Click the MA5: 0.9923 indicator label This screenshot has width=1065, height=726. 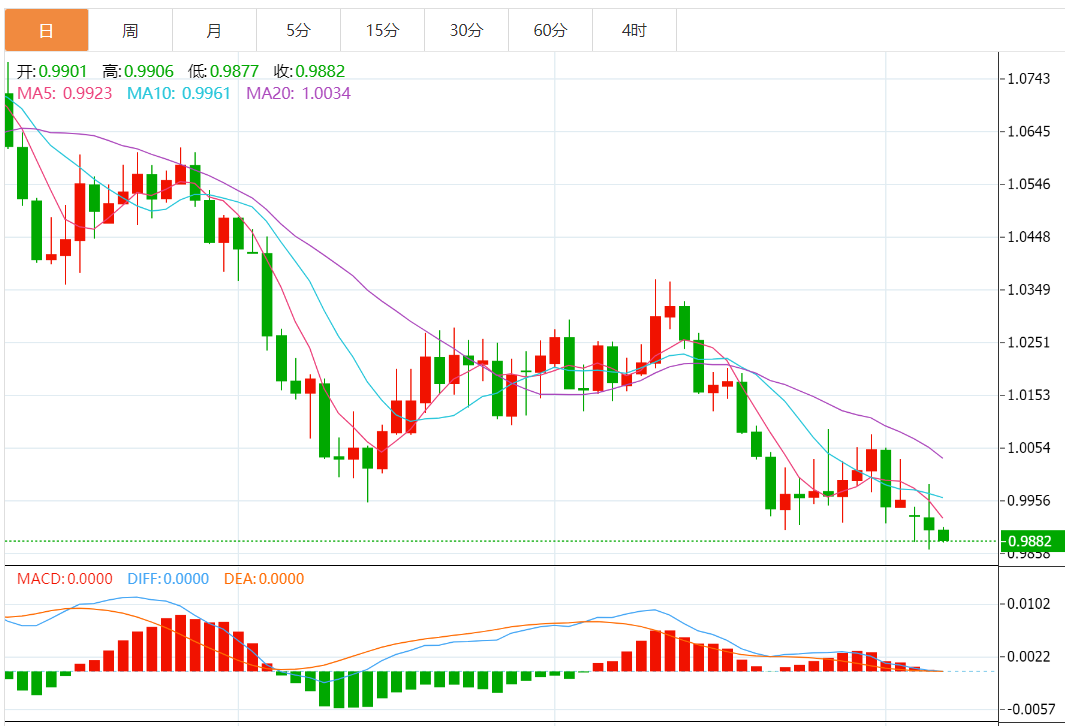click(x=65, y=93)
